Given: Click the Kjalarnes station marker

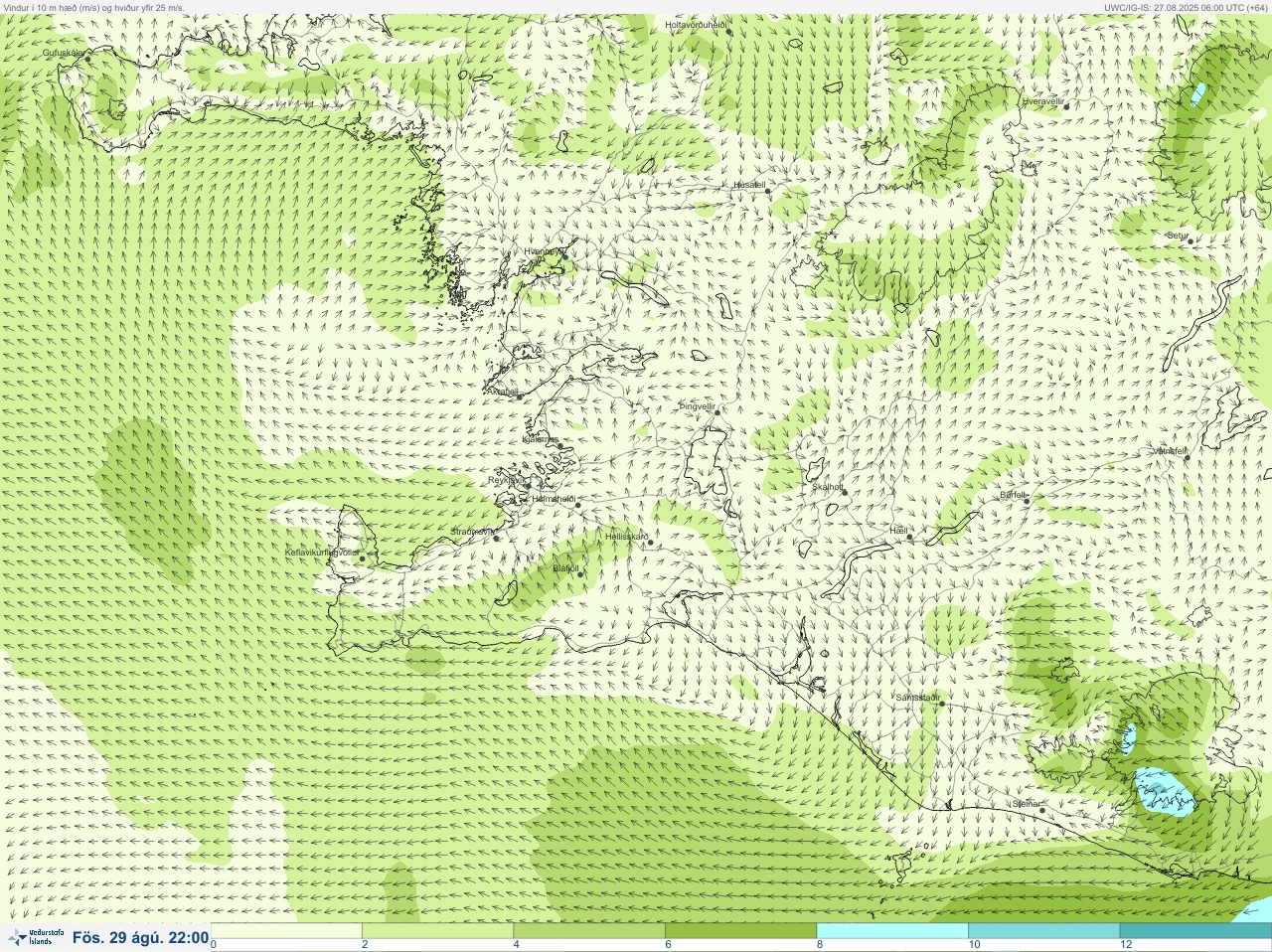Looking at the screenshot, I should coord(560,446).
